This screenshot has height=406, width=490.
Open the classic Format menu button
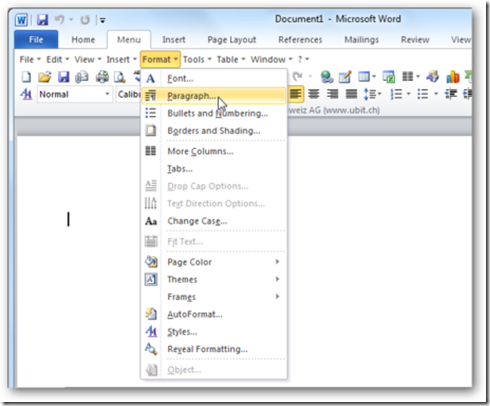tap(160, 59)
